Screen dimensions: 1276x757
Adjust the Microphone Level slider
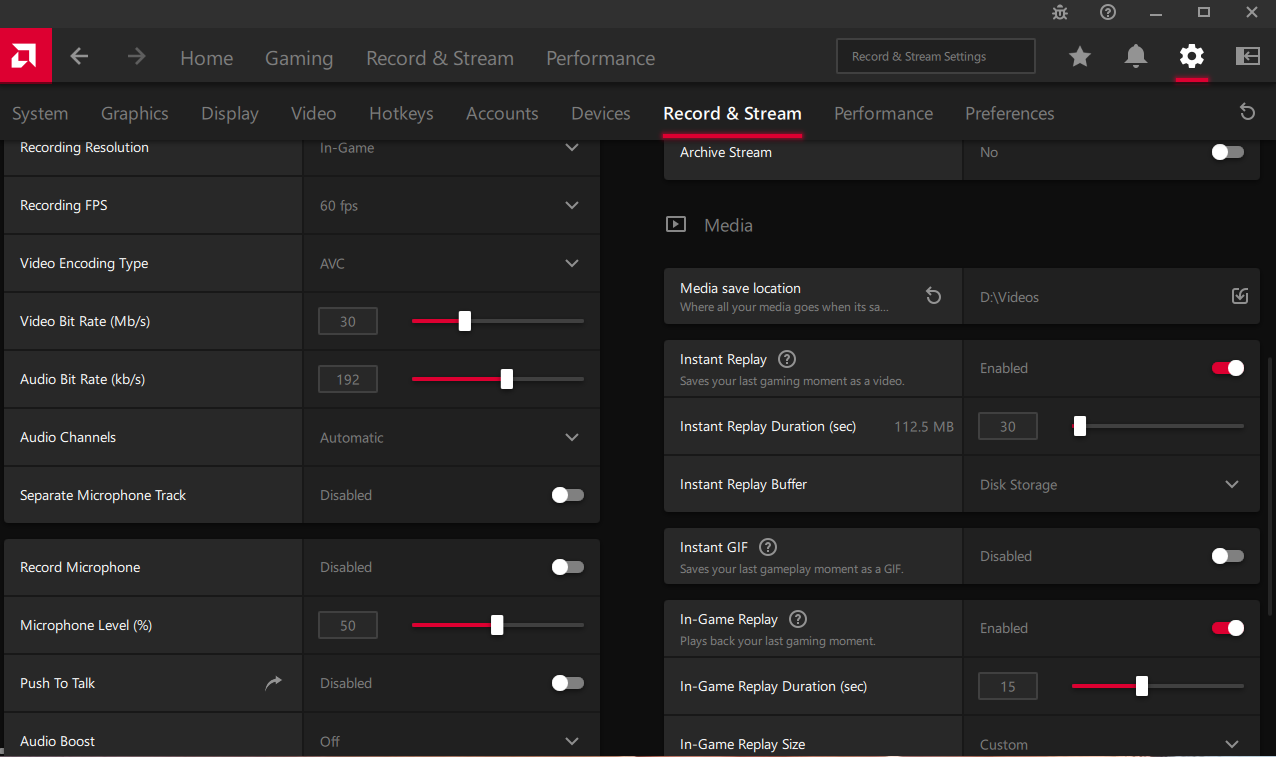(x=497, y=624)
